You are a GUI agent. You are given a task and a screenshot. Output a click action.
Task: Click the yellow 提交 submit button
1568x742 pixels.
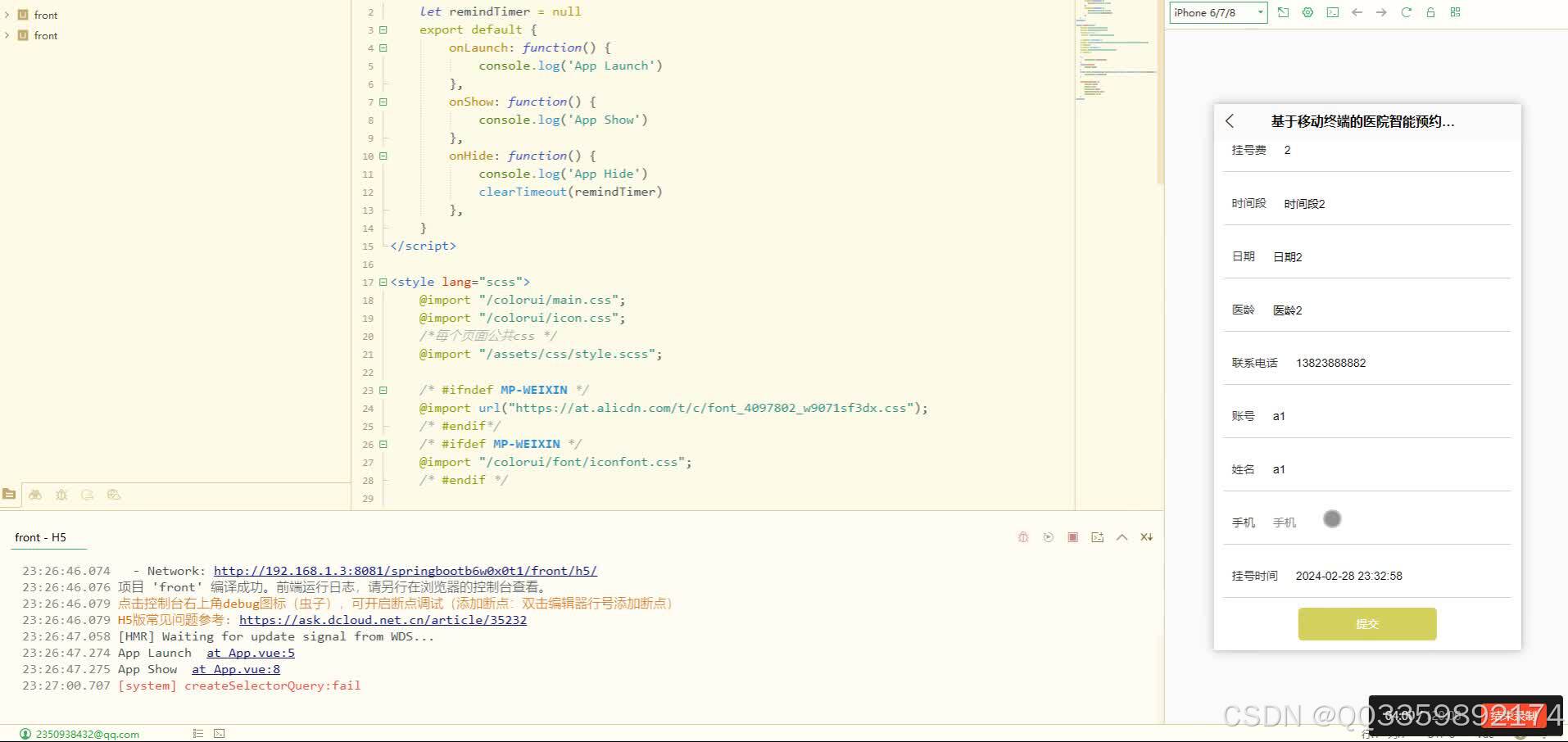click(x=1367, y=624)
